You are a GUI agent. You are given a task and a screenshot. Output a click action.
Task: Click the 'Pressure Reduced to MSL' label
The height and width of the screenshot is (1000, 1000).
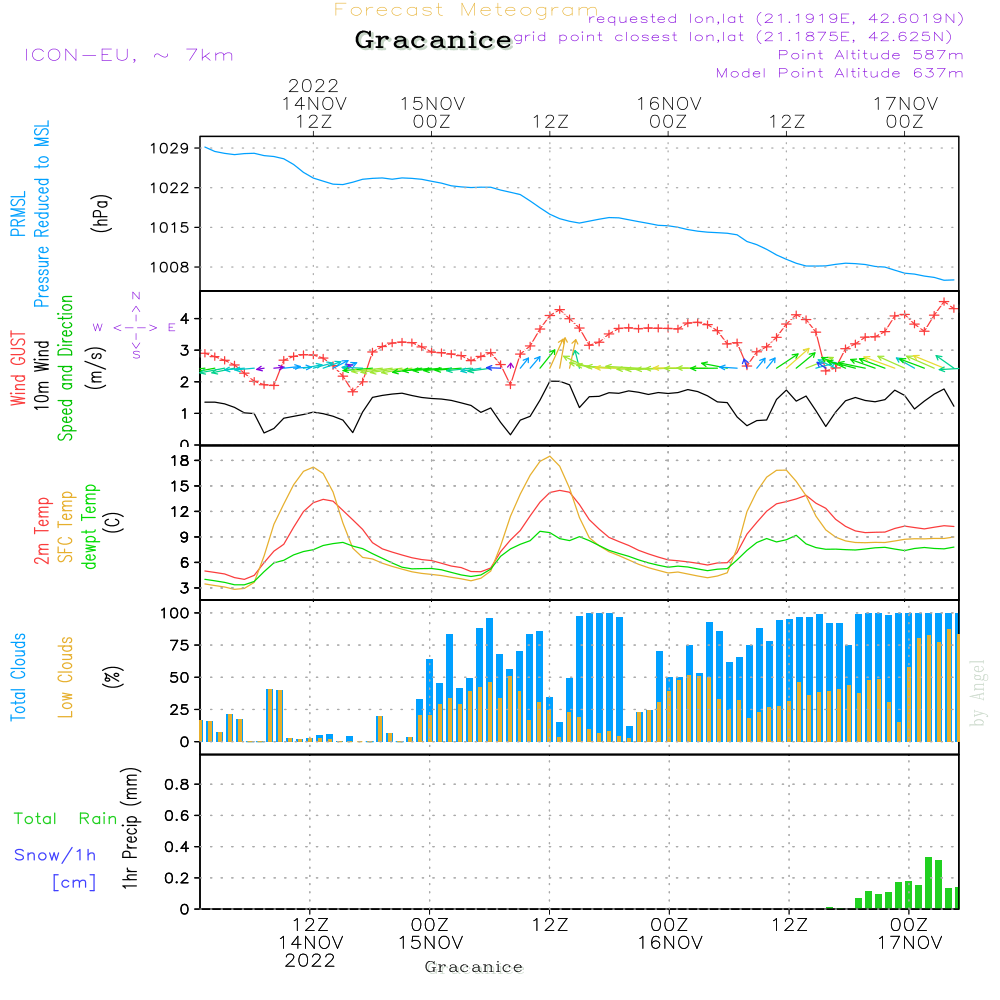tap(41, 214)
